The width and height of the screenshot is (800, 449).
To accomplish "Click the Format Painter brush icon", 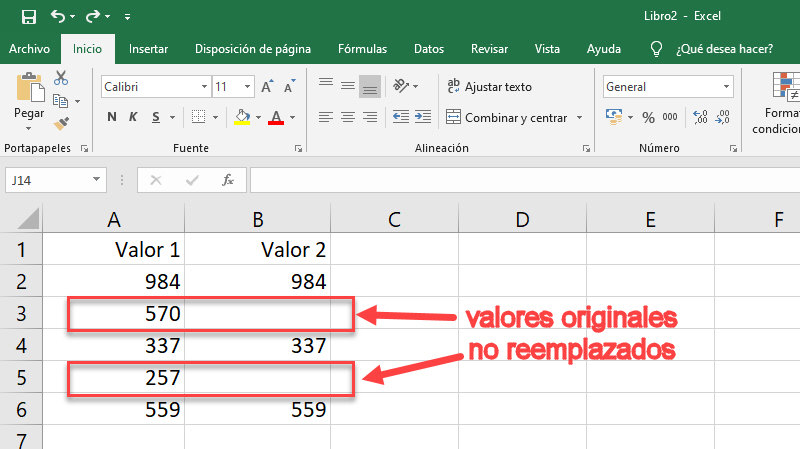I will coord(61,123).
